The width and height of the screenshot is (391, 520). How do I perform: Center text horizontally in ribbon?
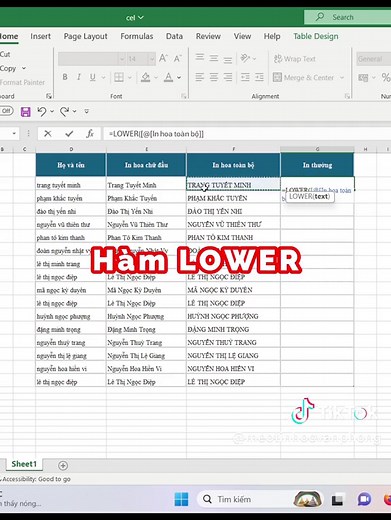click(214, 78)
